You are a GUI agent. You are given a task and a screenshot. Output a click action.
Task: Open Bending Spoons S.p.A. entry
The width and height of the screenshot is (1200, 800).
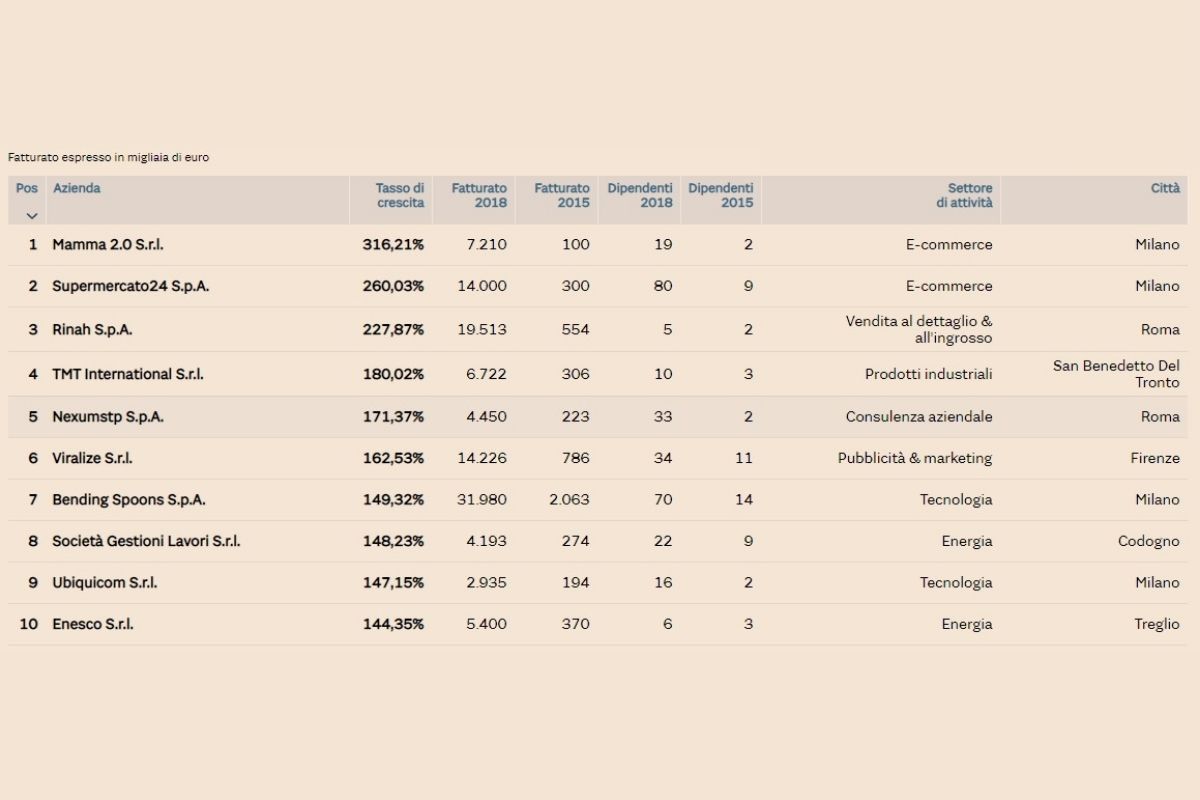(129, 499)
